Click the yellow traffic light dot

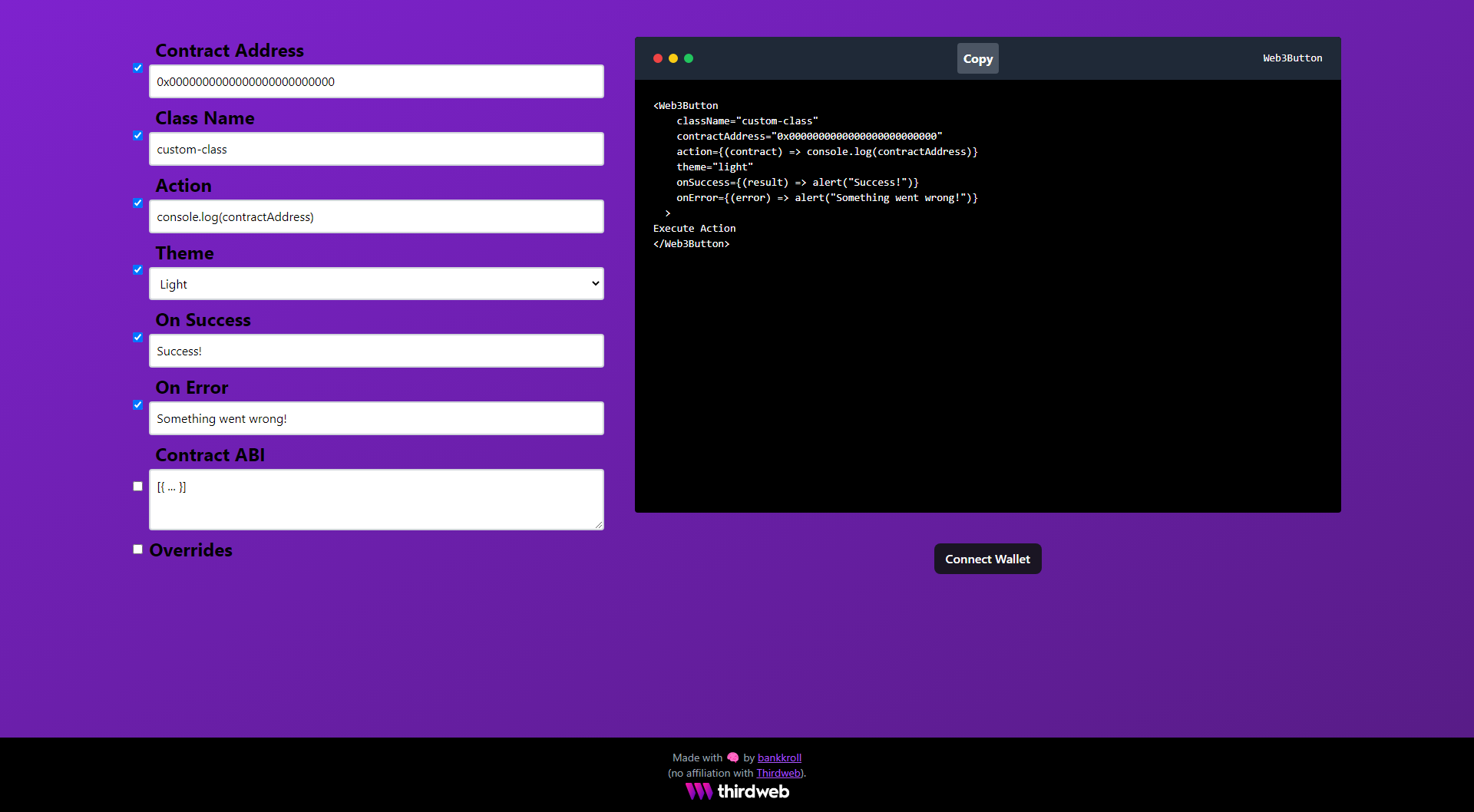[x=673, y=58]
